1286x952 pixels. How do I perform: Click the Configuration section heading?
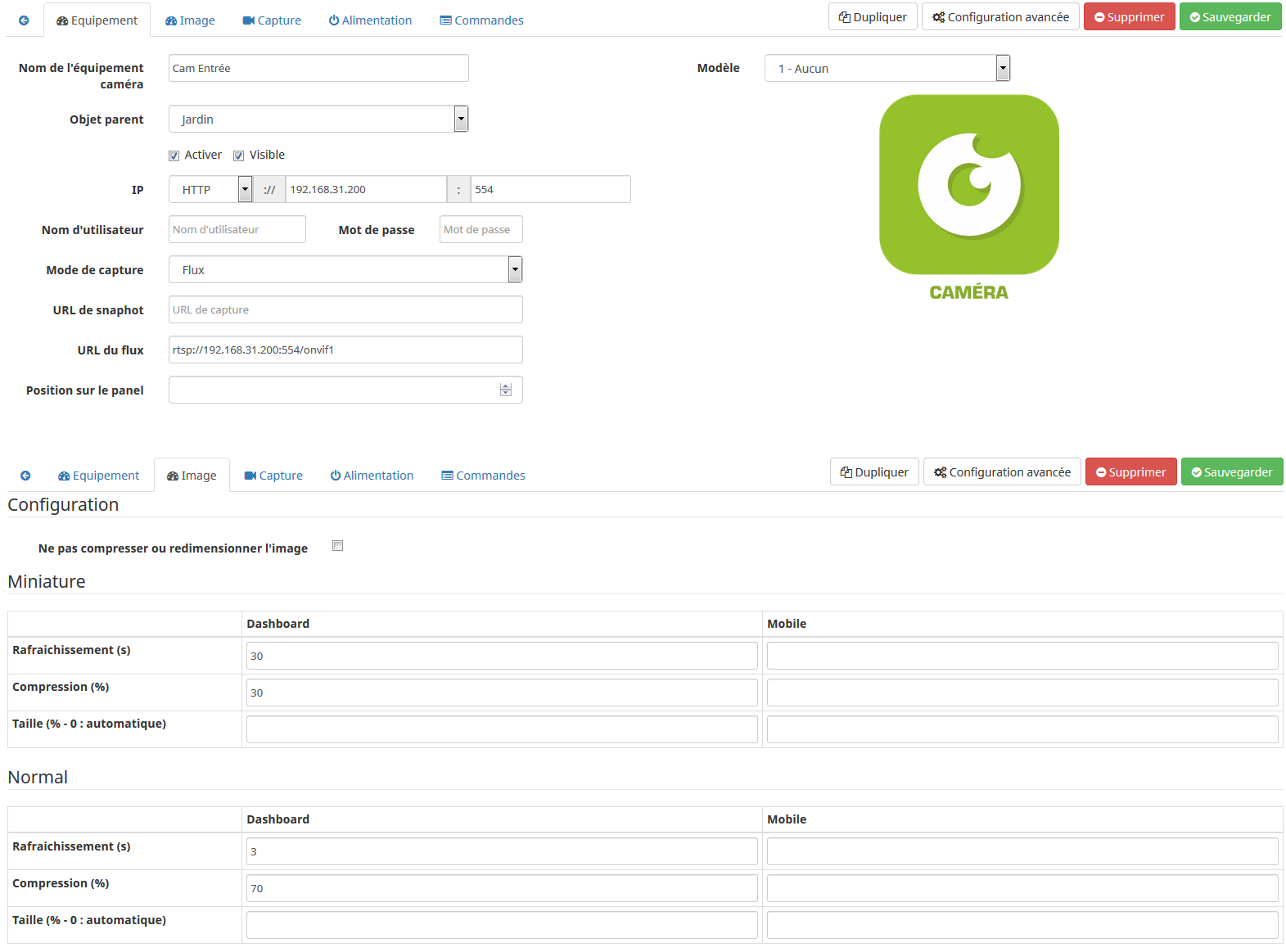coord(63,504)
